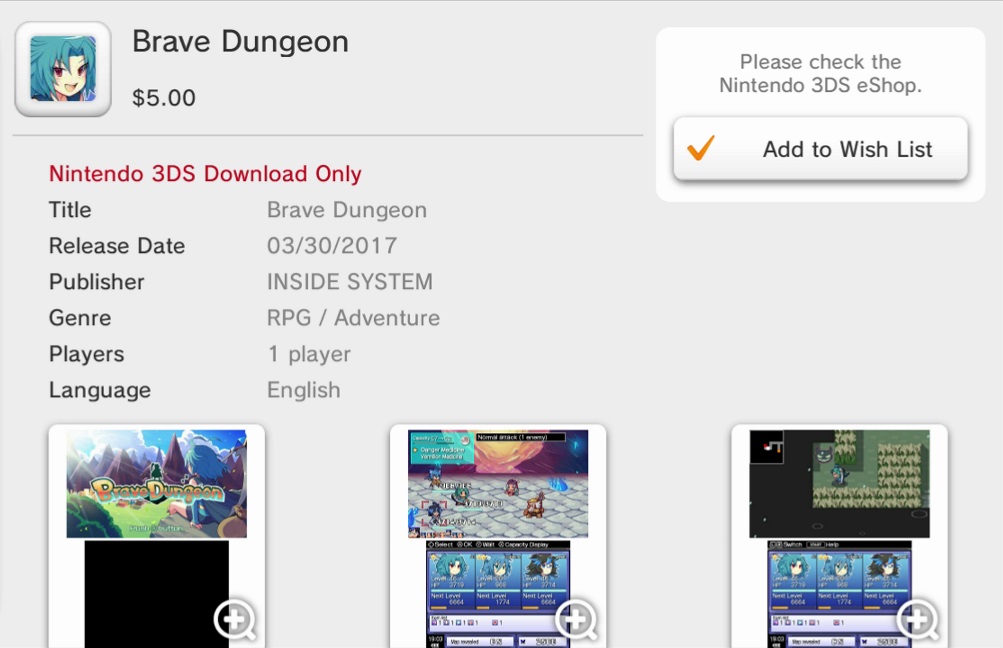1003x648 pixels.
Task: Click the Release Date label
Action: pyautogui.click(x=117, y=246)
